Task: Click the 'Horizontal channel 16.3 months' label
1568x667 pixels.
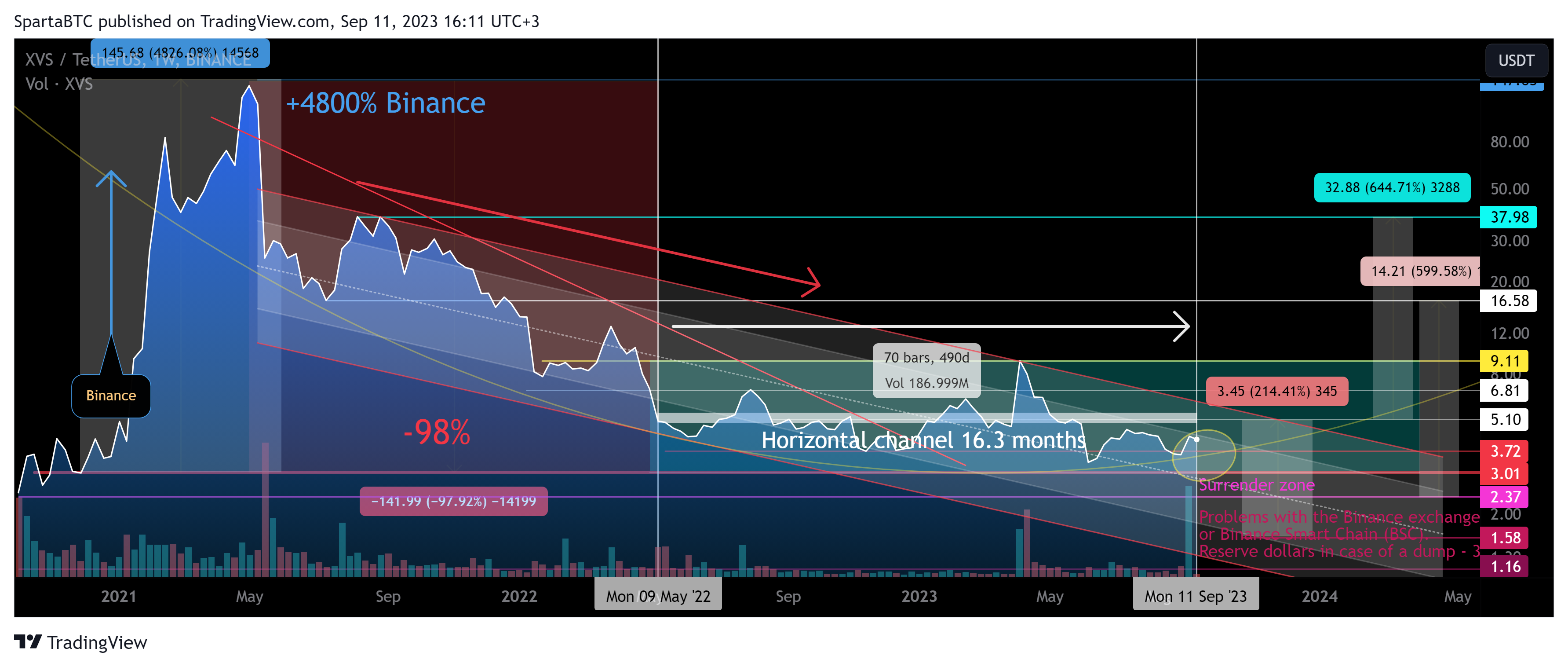Action: [923, 440]
